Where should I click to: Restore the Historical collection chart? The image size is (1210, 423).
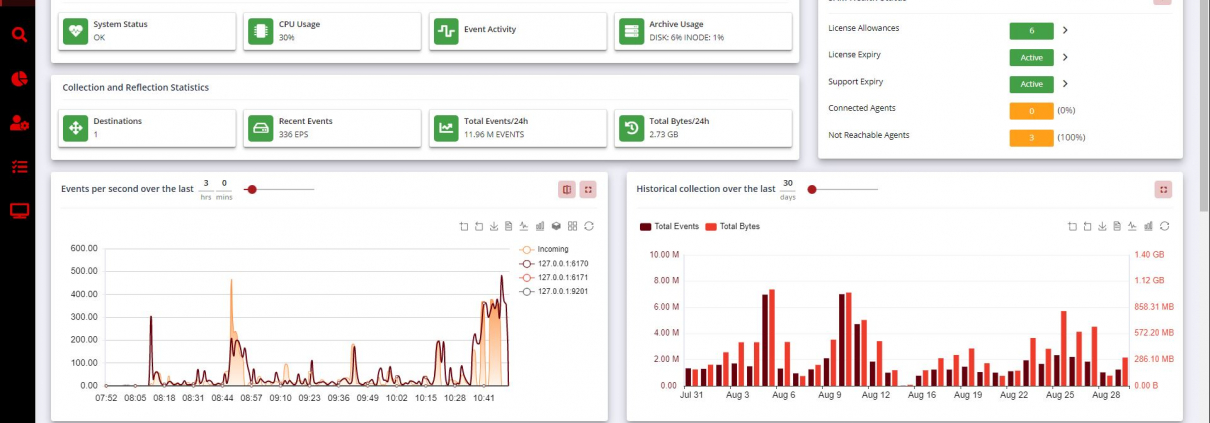click(1164, 226)
